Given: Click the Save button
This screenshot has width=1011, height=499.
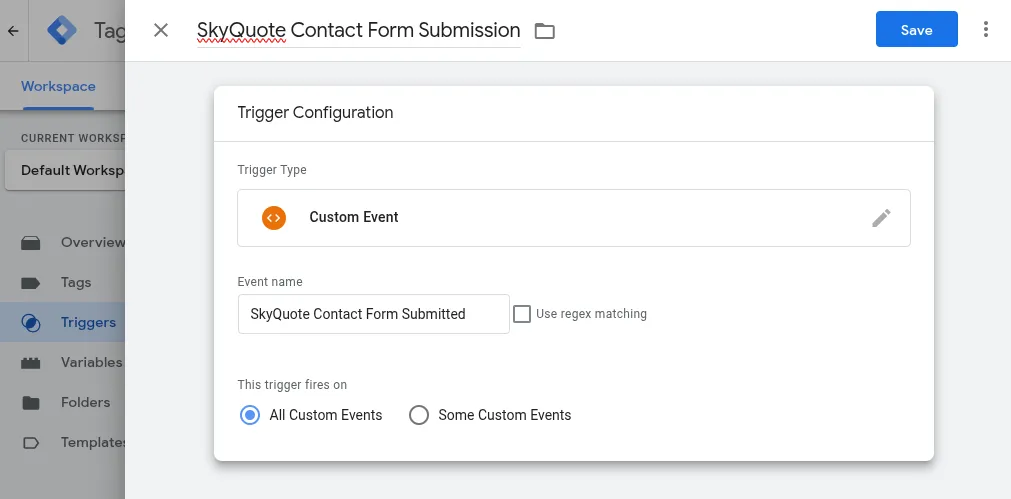Looking at the screenshot, I should [x=916, y=29].
